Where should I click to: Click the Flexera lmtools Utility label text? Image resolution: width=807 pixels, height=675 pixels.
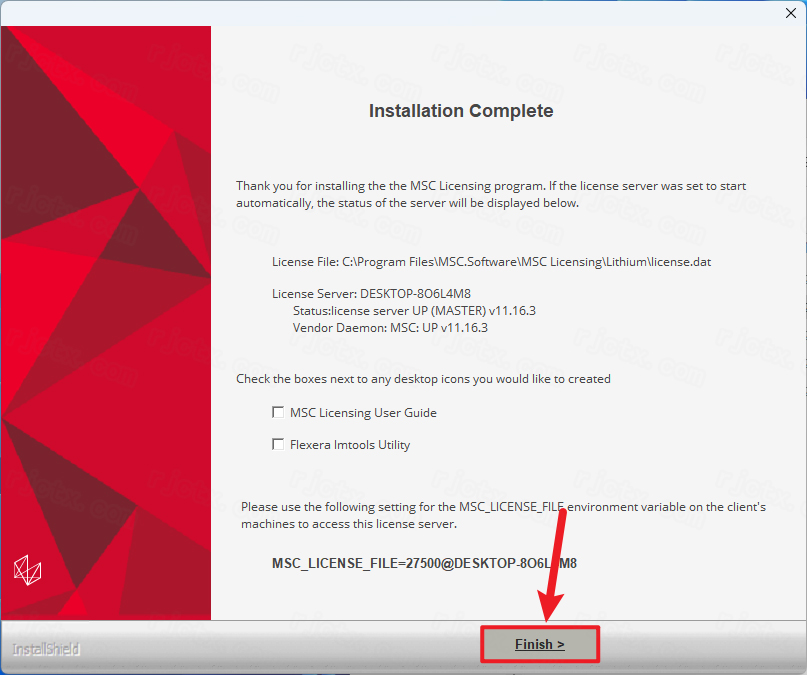(x=350, y=445)
